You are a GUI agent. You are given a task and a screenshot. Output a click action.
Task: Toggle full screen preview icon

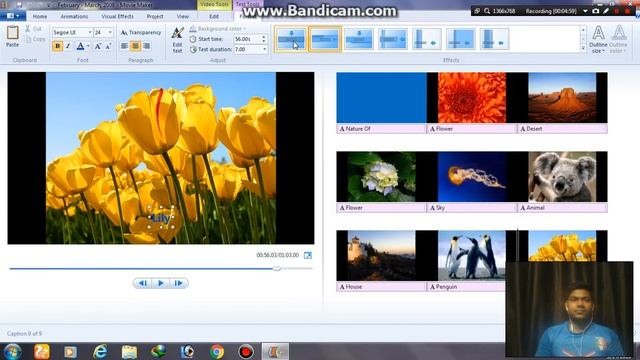click(x=308, y=256)
